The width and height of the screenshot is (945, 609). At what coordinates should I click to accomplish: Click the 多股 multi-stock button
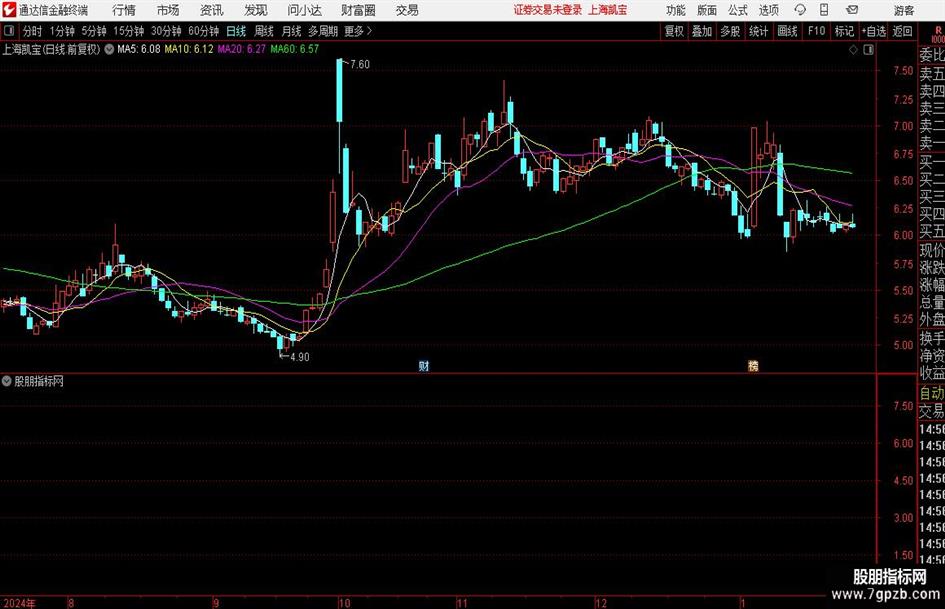point(730,31)
